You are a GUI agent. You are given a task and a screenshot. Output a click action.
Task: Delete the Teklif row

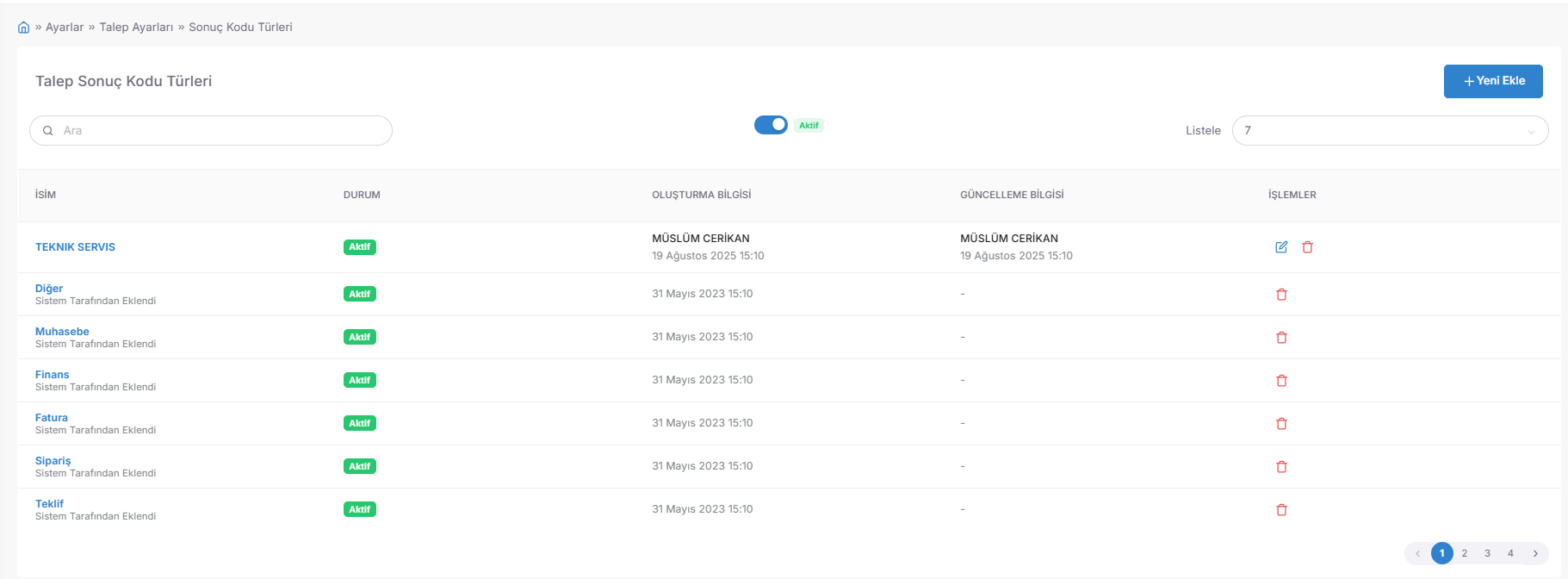pos(1281,510)
